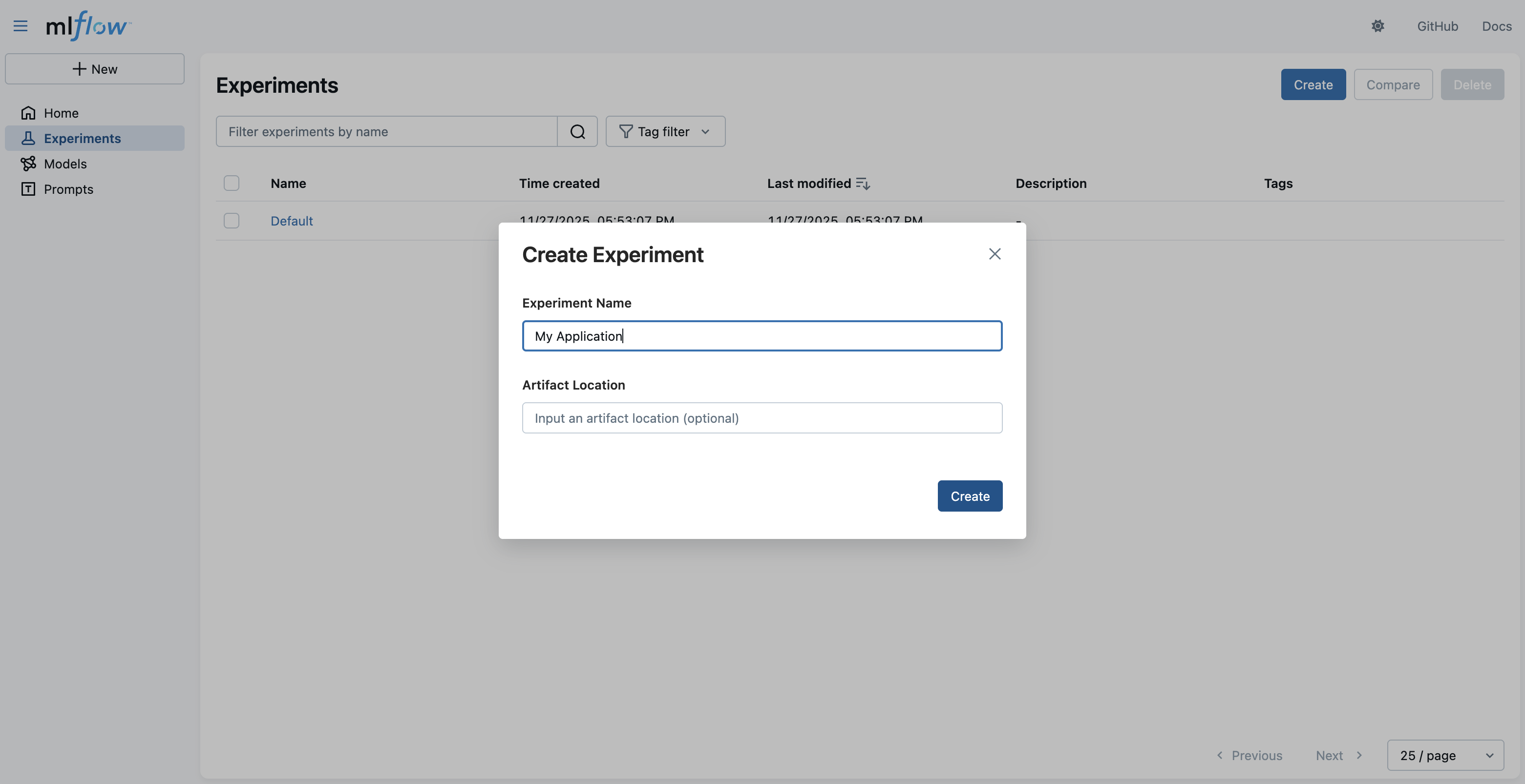Close the Create Experiment dialog

[x=994, y=254]
